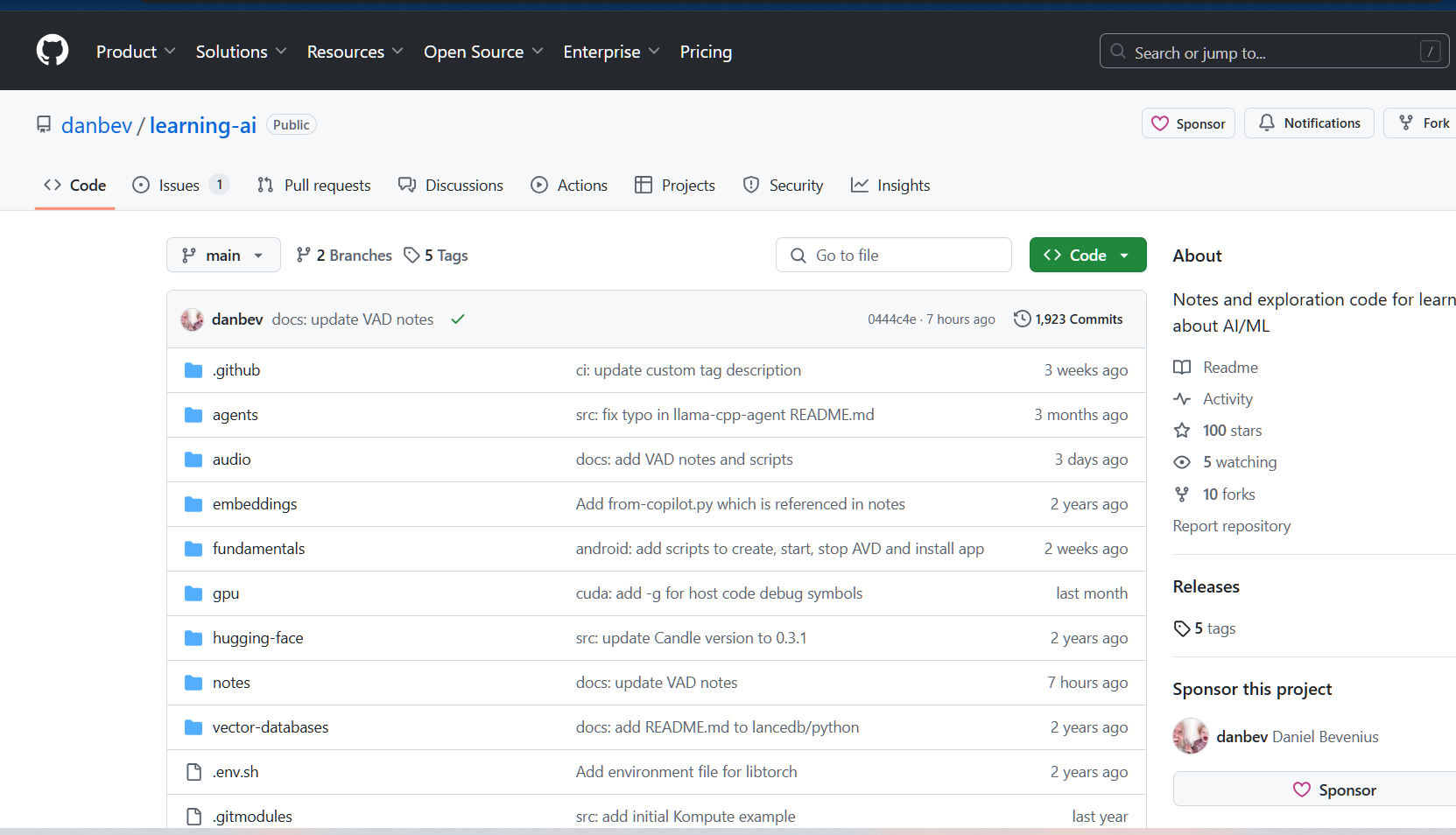Open the Pricing page

[x=706, y=52]
